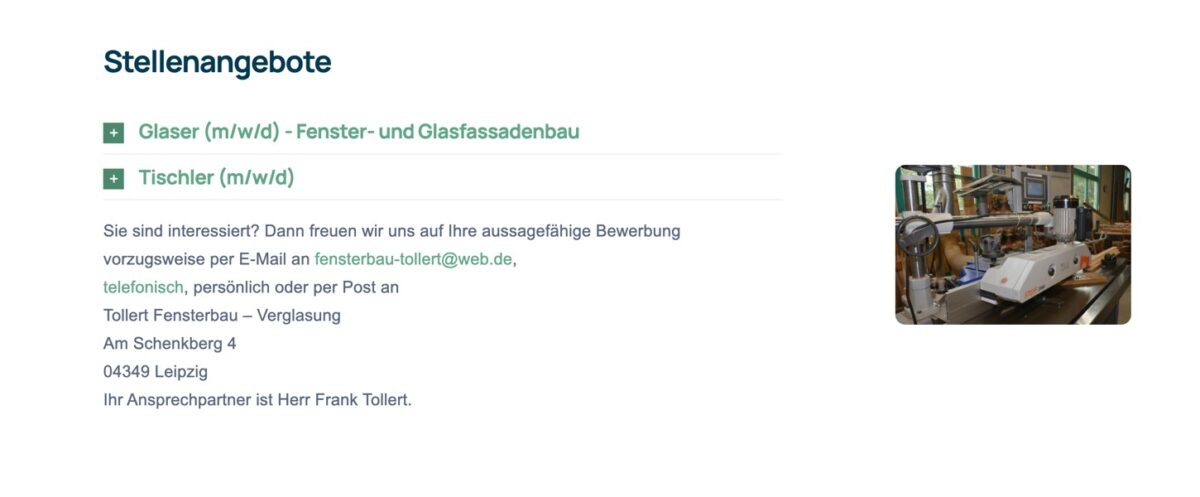Click the 'Sie sind interessiert?' sentence
Screen dimensions: 1200x497
click(392, 231)
